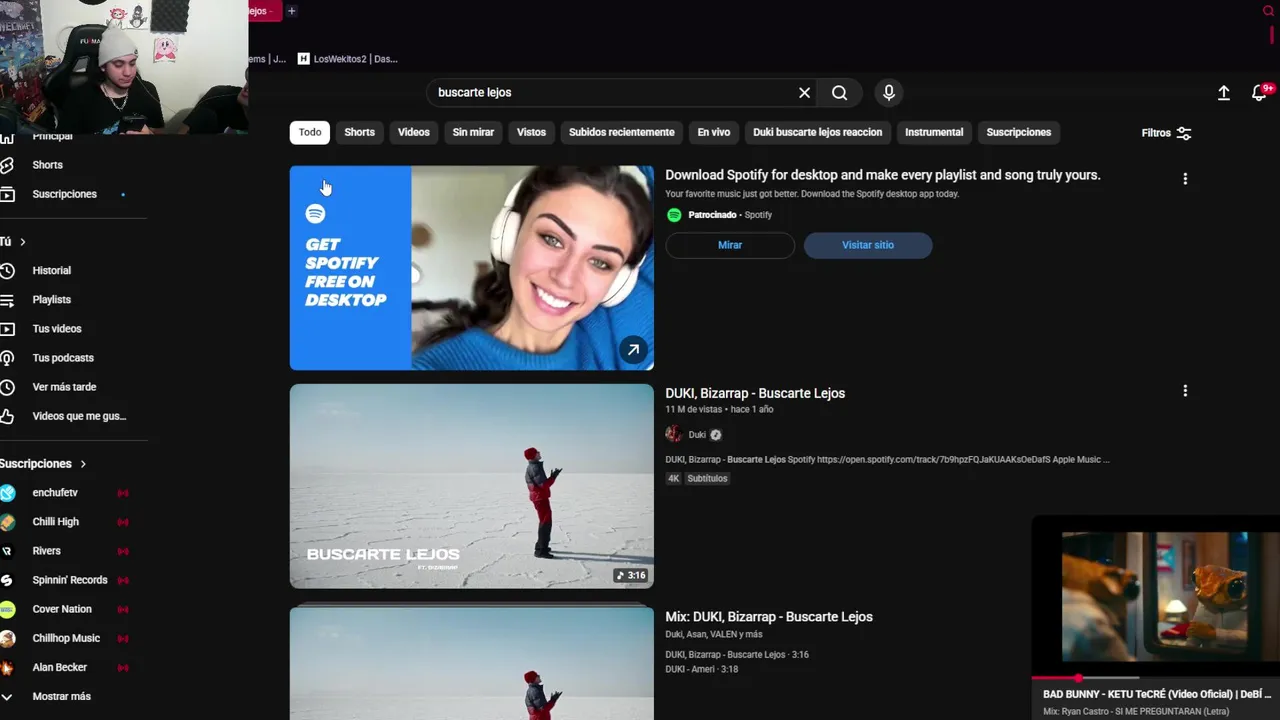Viewport: 1280px width, 720px height.
Task: Open the Spinnin' Records subscription
Action: tap(70, 580)
